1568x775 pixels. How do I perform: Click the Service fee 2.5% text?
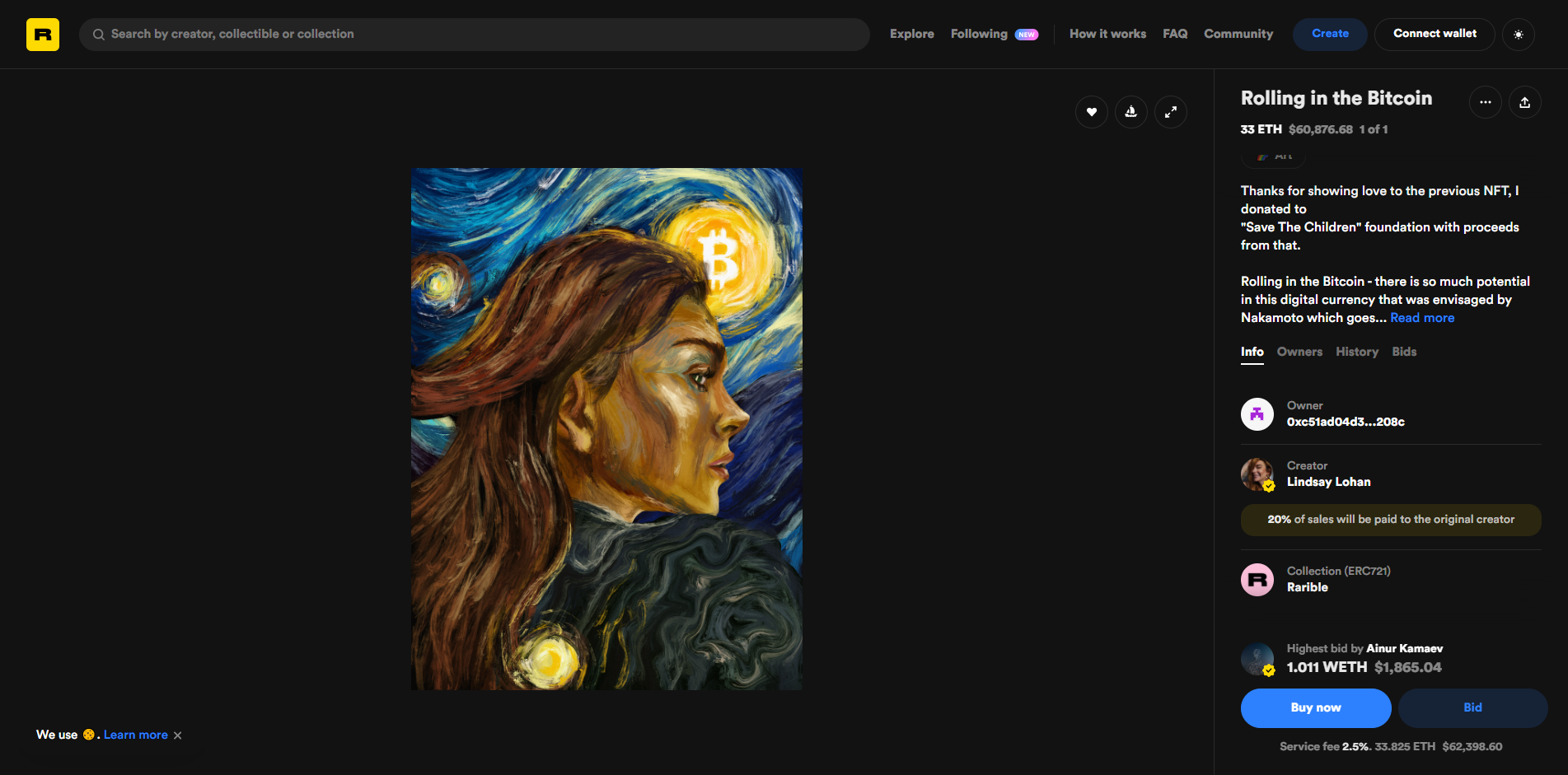pyautogui.click(x=1326, y=746)
